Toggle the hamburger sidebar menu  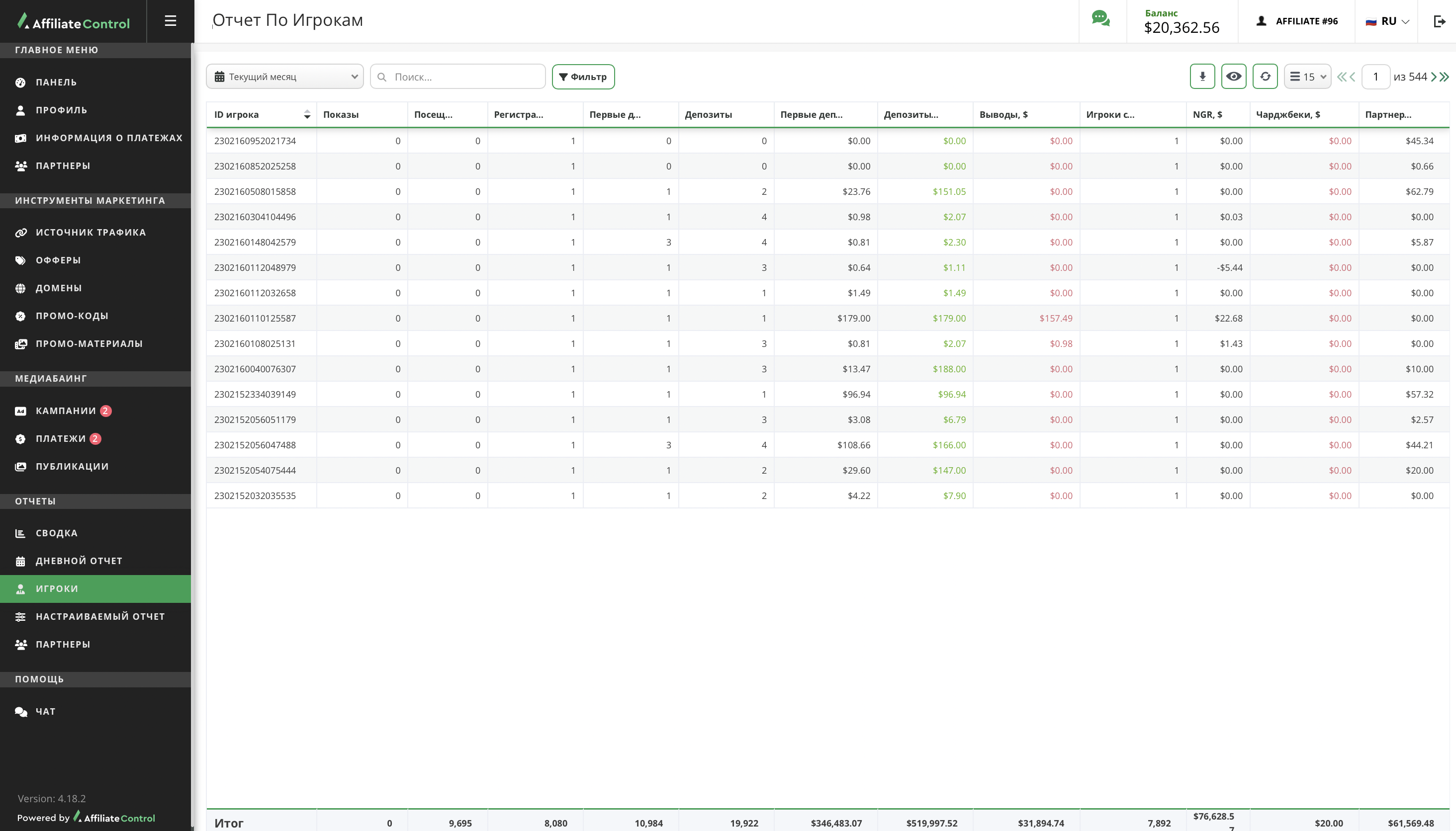(x=170, y=21)
